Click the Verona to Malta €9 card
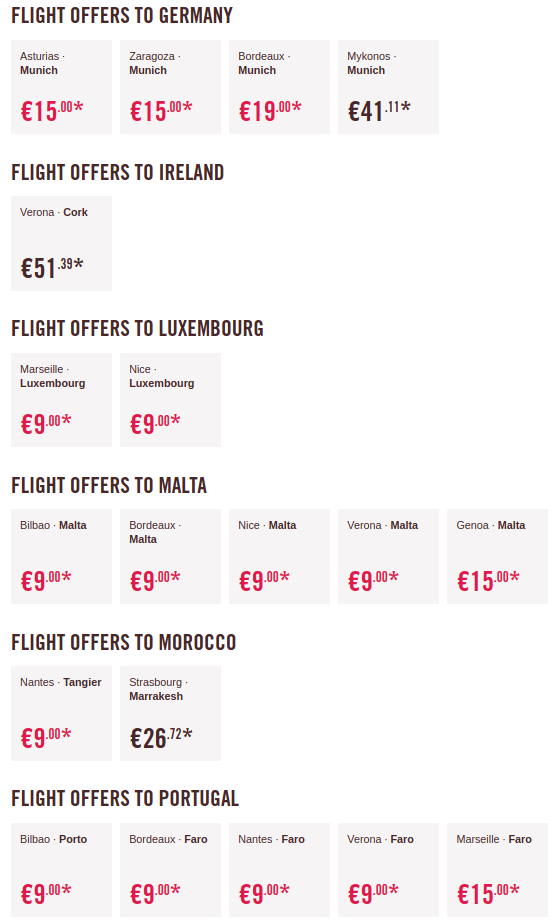Viewport: 555px width, 922px height. click(x=389, y=556)
